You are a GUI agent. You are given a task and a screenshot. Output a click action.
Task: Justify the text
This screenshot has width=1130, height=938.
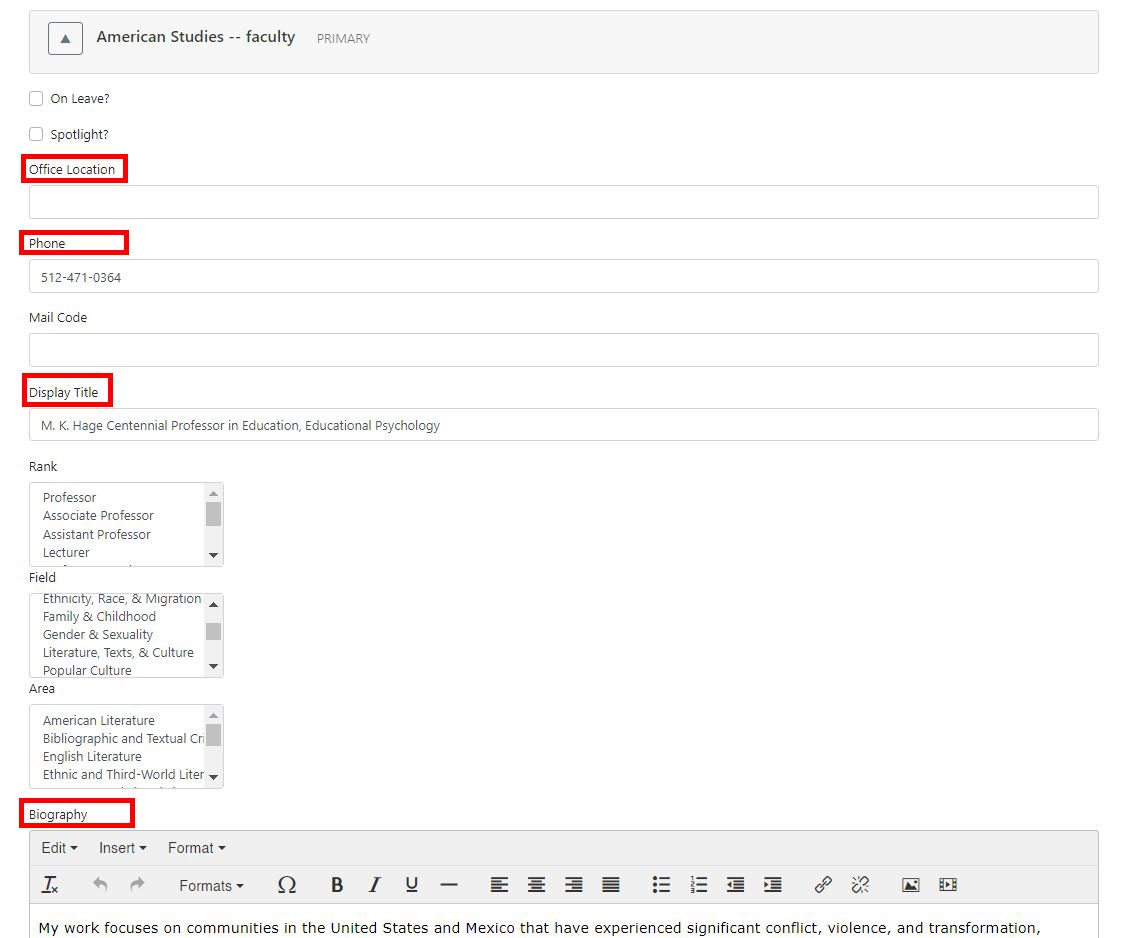click(x=611, y=885)
